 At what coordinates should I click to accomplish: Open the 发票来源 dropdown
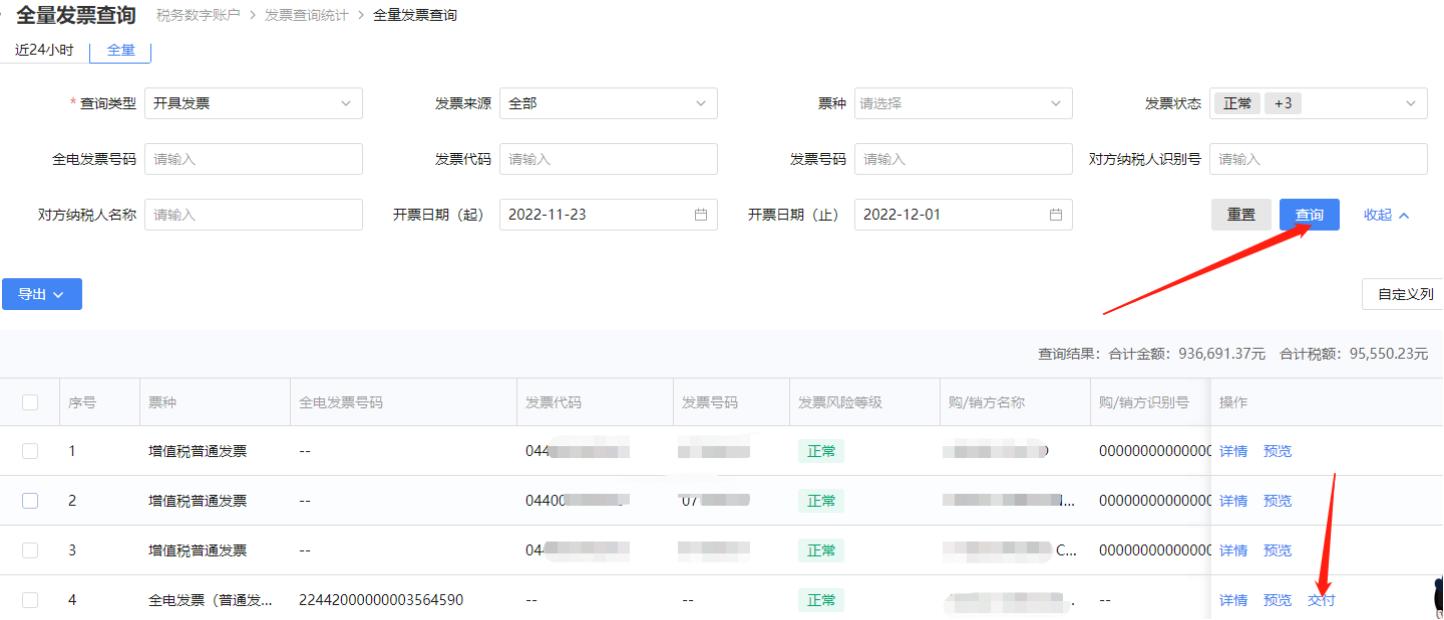pos(607,103)
